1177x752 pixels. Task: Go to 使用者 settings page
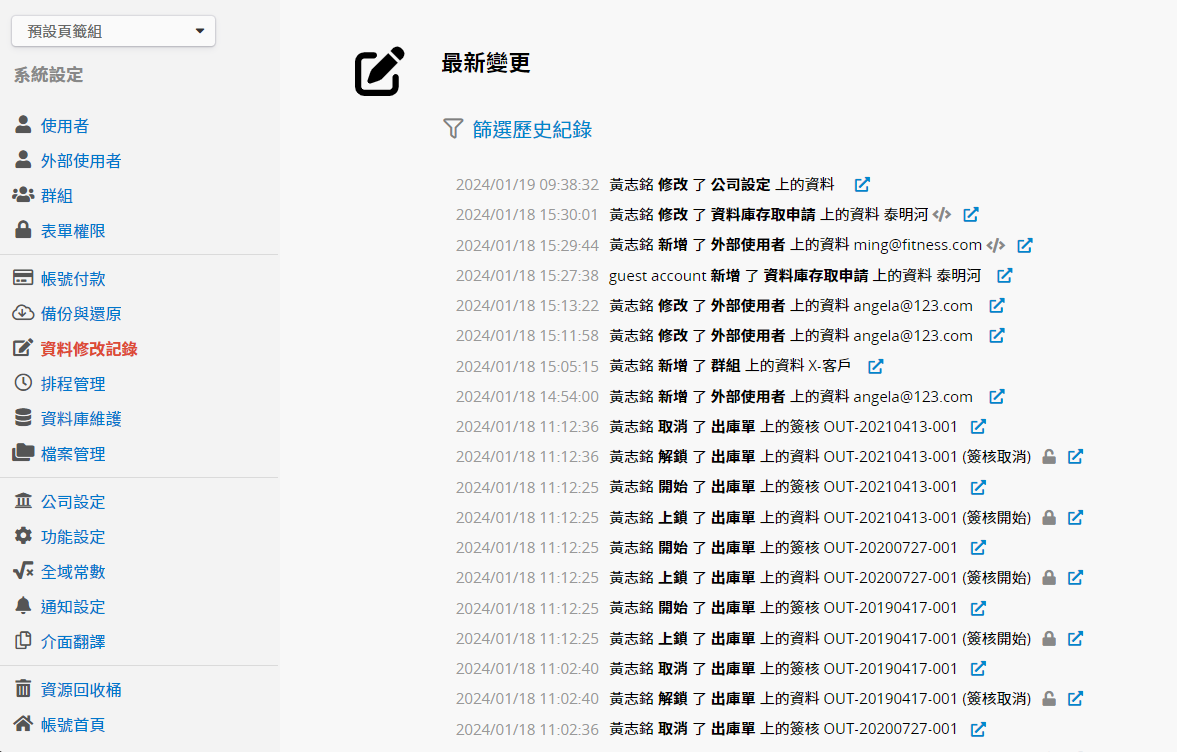tap(64, 126)
